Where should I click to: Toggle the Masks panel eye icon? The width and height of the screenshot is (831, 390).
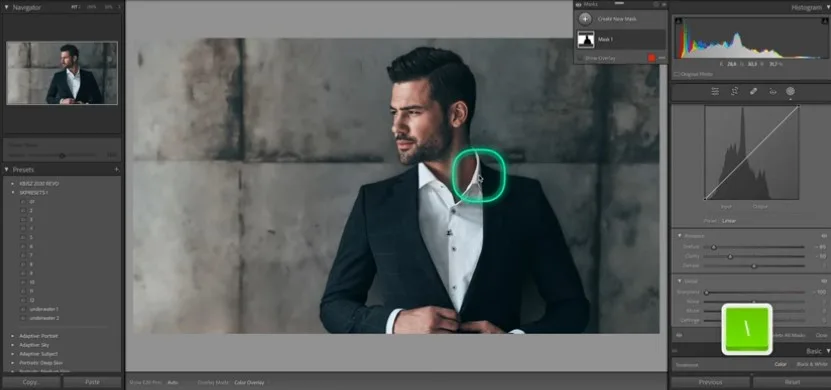pos(578,4)
